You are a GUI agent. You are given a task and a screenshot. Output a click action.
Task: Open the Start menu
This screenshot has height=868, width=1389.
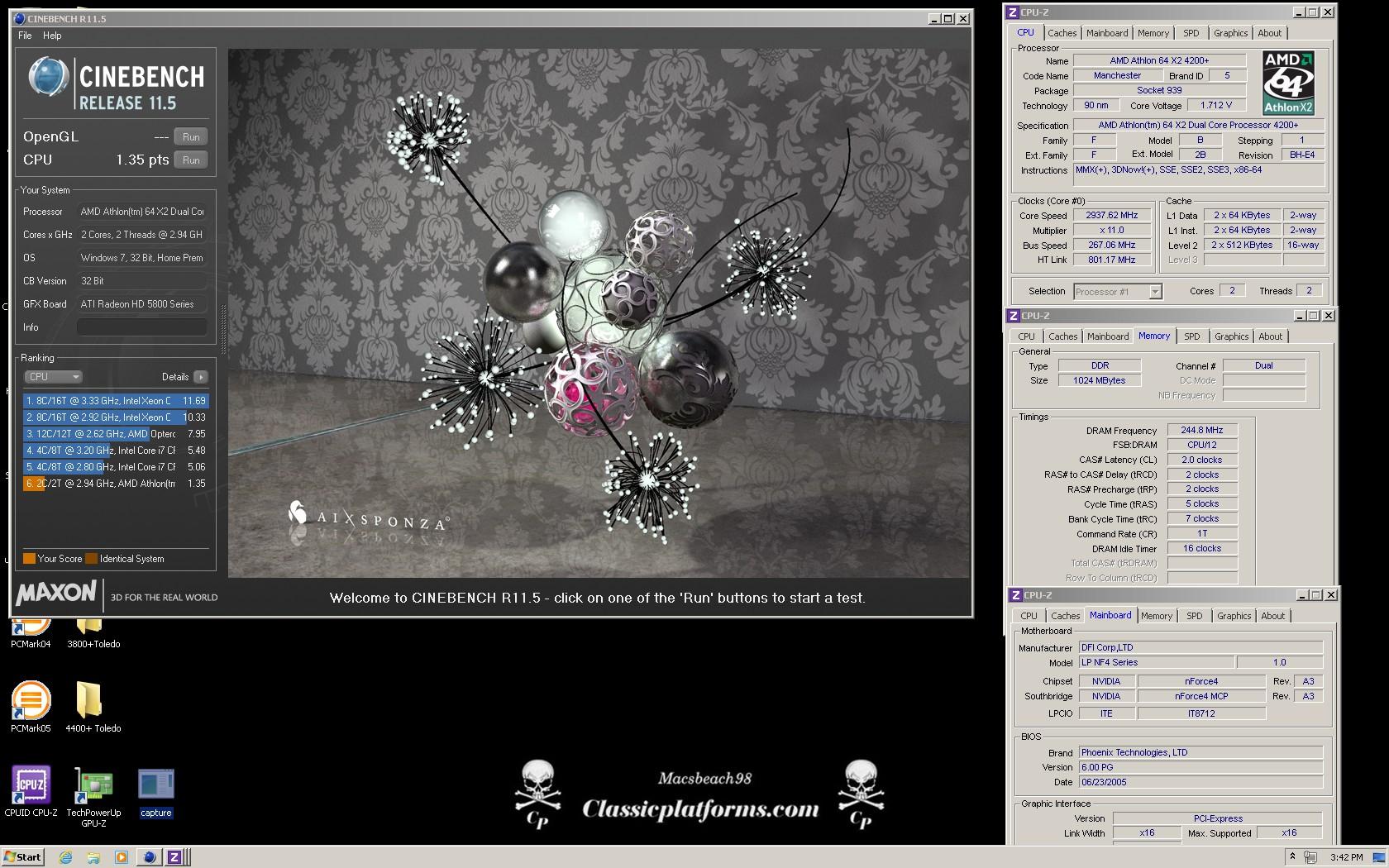pos(22,857)
